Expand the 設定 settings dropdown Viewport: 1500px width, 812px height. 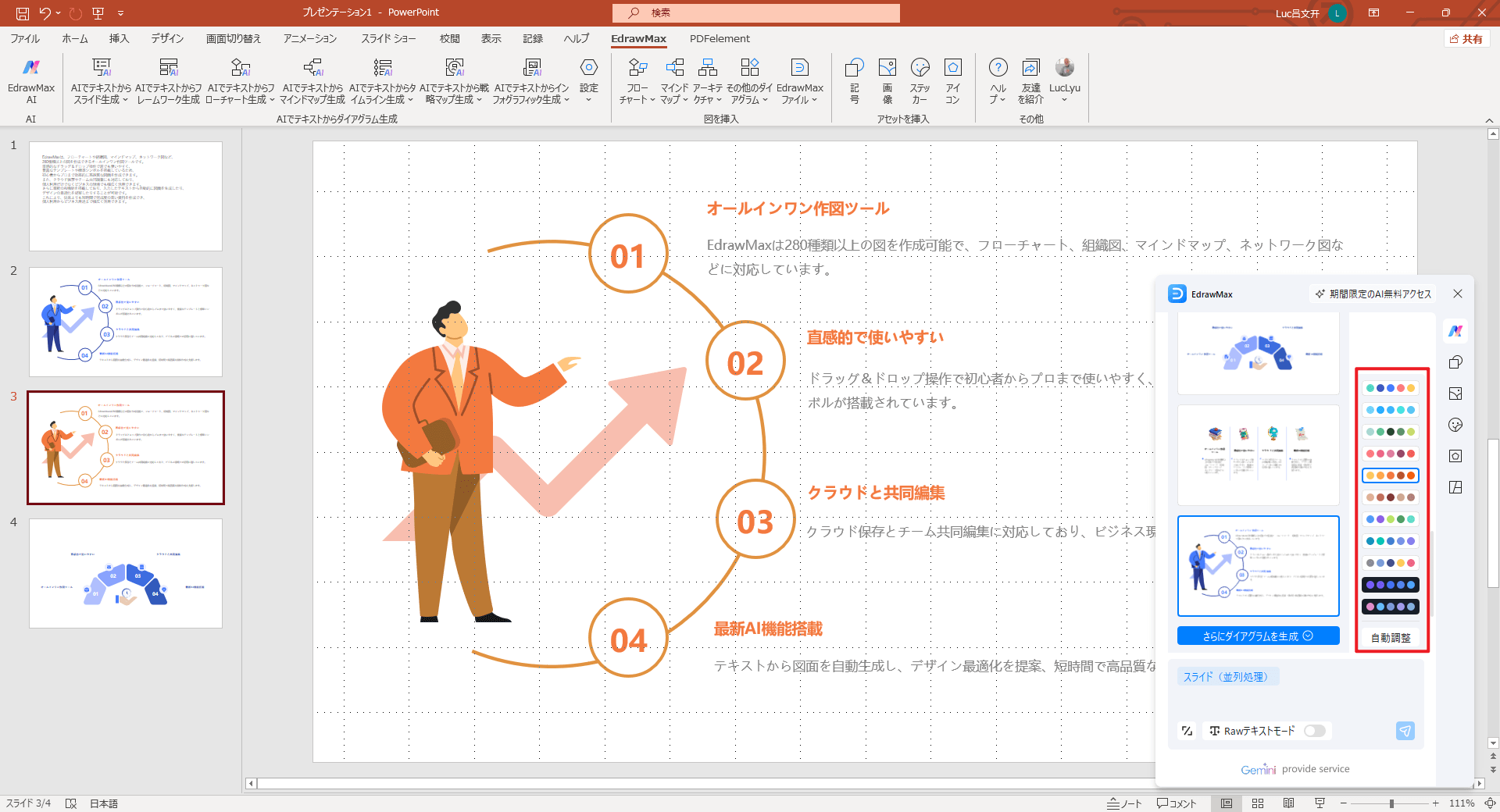(588, 99)
